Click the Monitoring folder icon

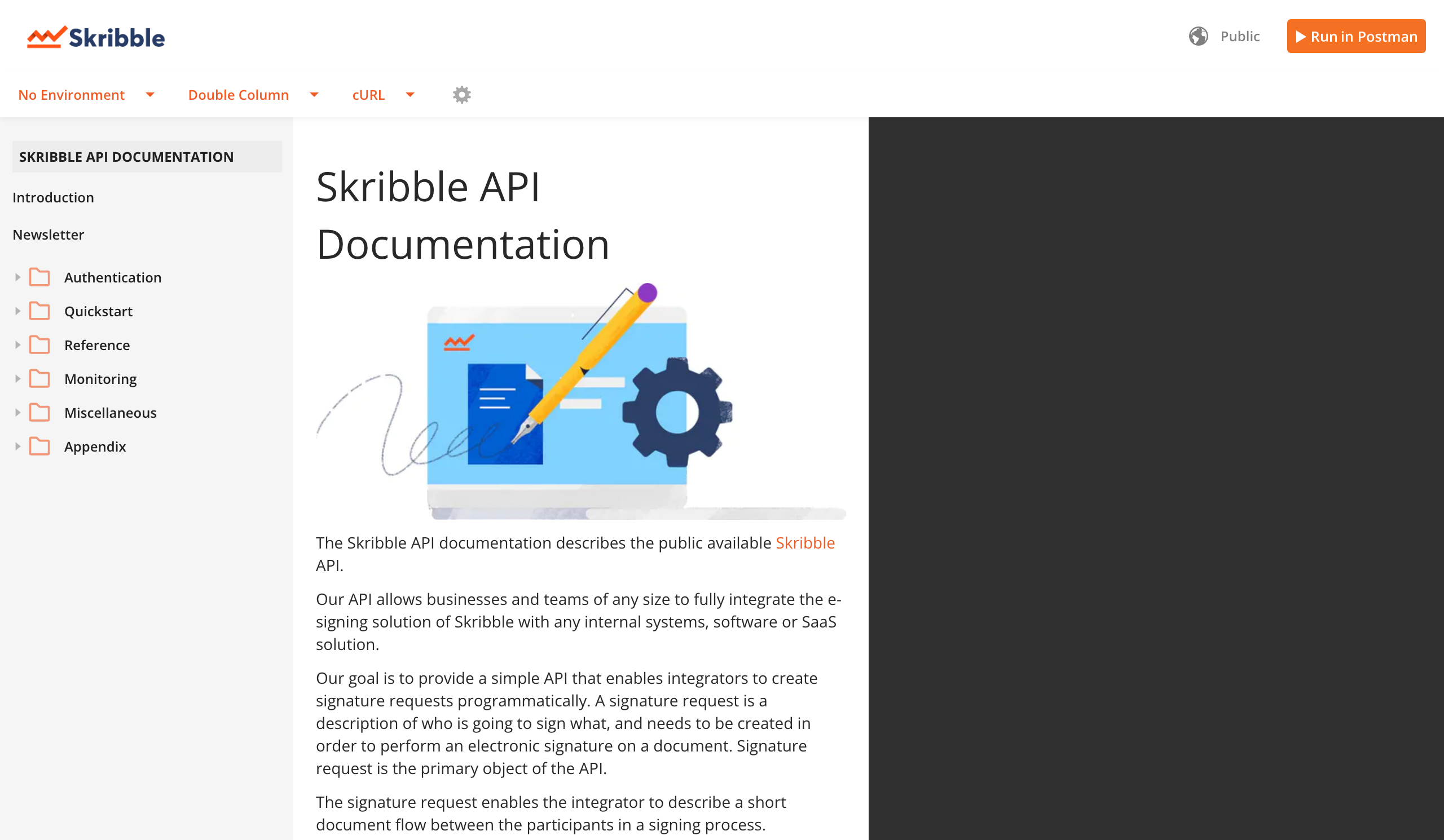pos(39,378)
